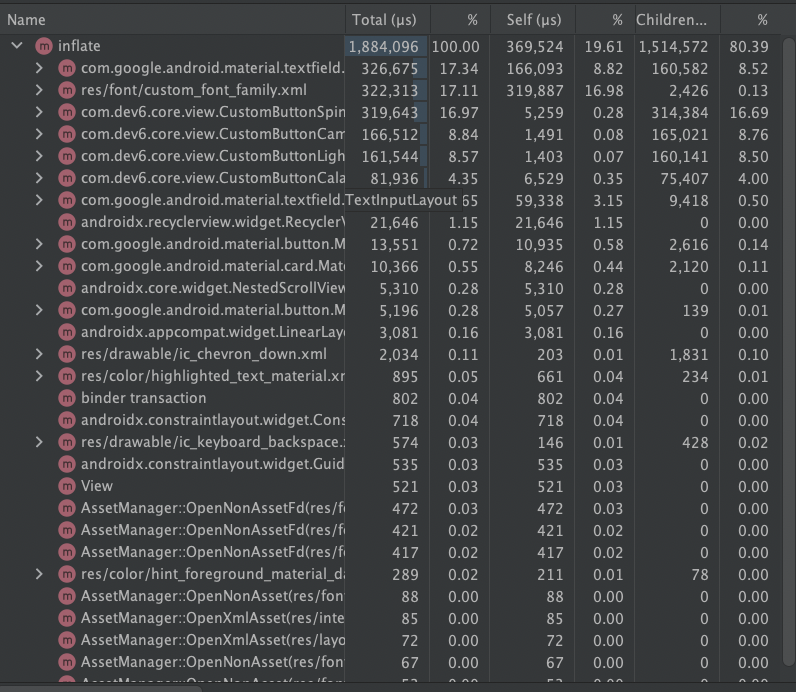Screen dimensions: 796x692
Task: Sort by percent column after Total
Action: pyautogui.click(x=460, y=20)
